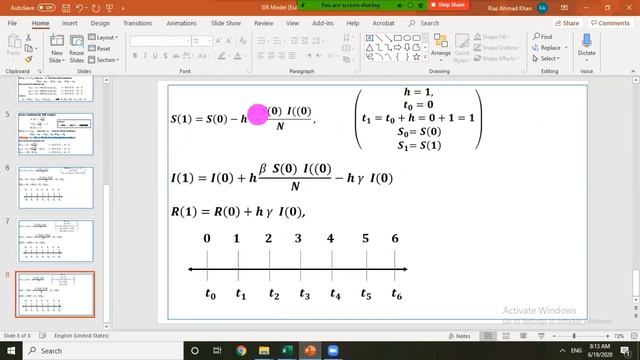Select slide 6 thumbnail
Screen dimensions: 640x360
(x=56, y=188)
